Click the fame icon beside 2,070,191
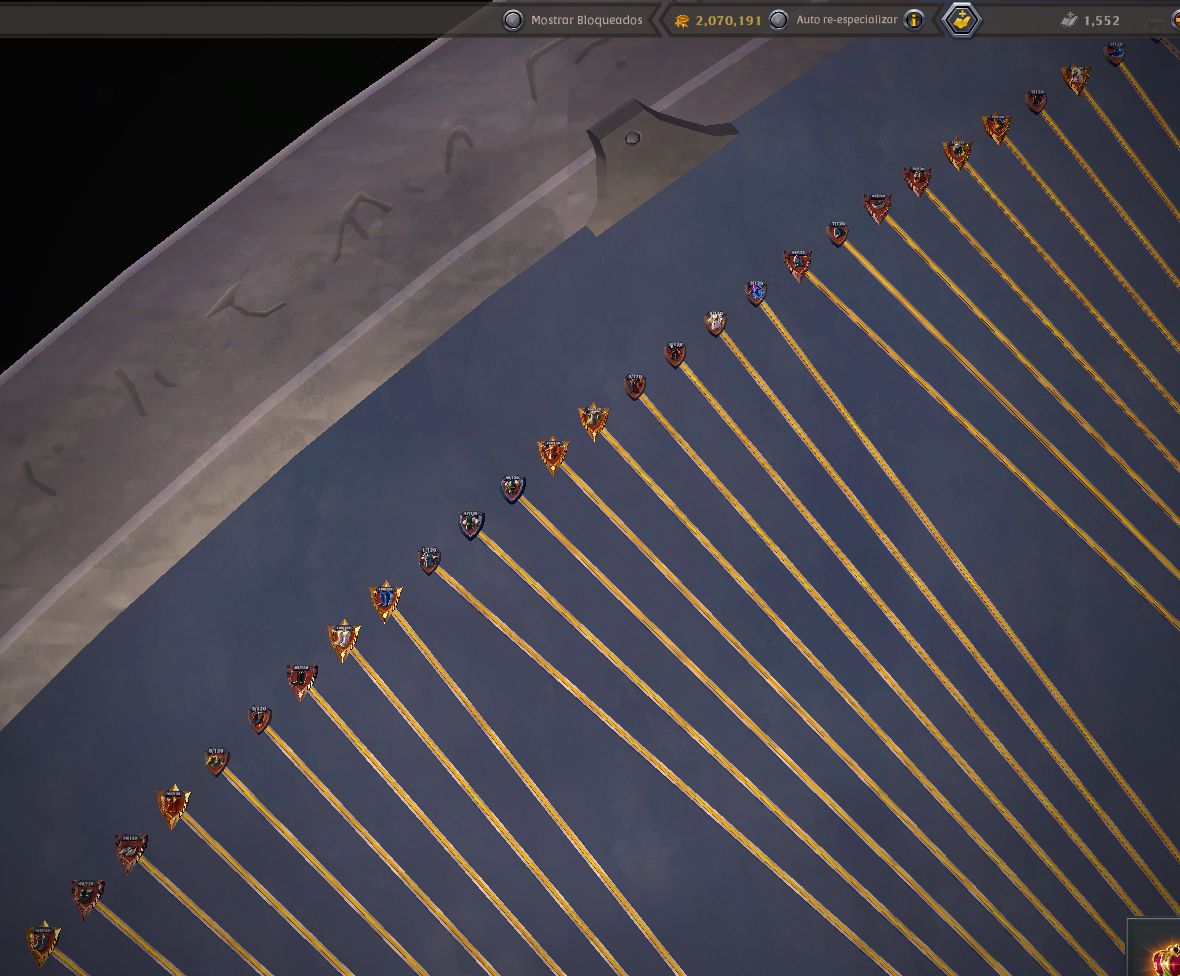 pos(681,21)
